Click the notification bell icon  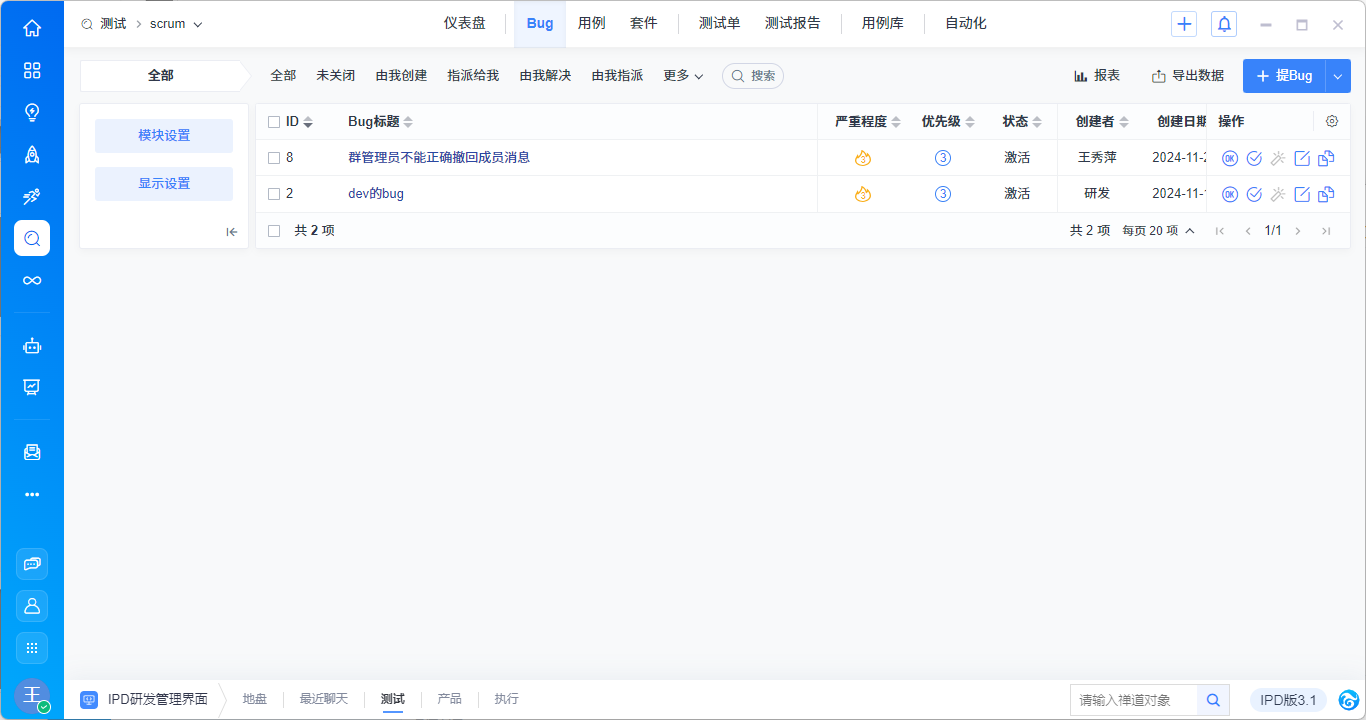(x=1223, y=24)
